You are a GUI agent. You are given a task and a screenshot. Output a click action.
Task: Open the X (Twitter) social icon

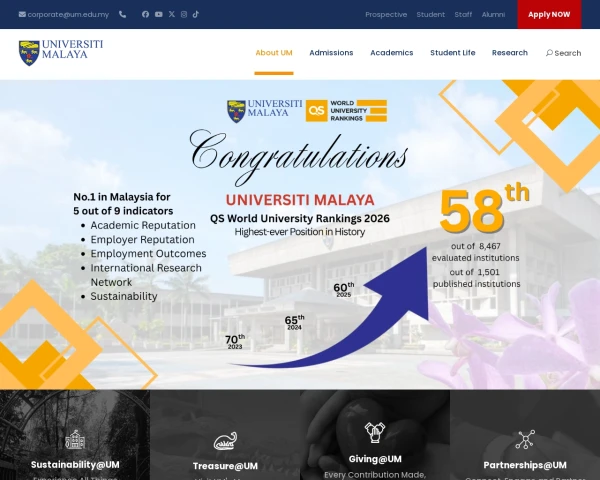click(x=172, y=14)
